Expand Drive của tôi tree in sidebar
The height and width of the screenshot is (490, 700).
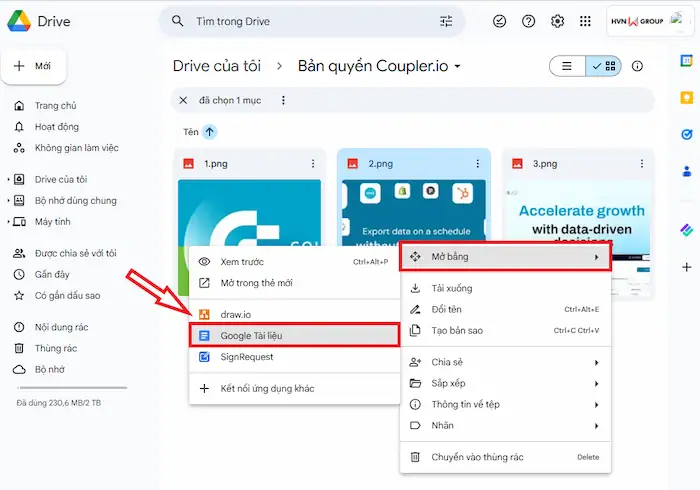point(9,180)
